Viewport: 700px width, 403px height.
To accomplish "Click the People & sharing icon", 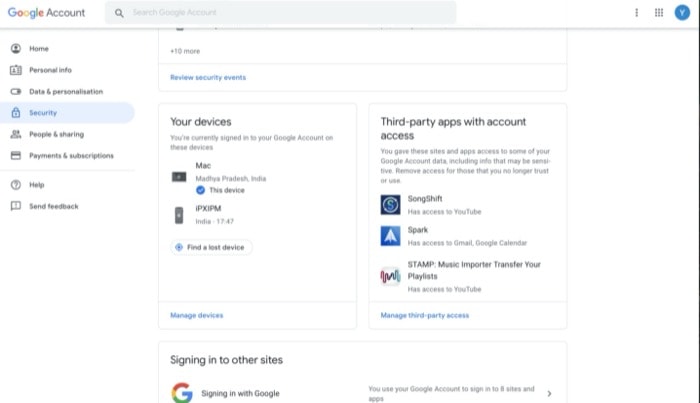I will [16, 134].
